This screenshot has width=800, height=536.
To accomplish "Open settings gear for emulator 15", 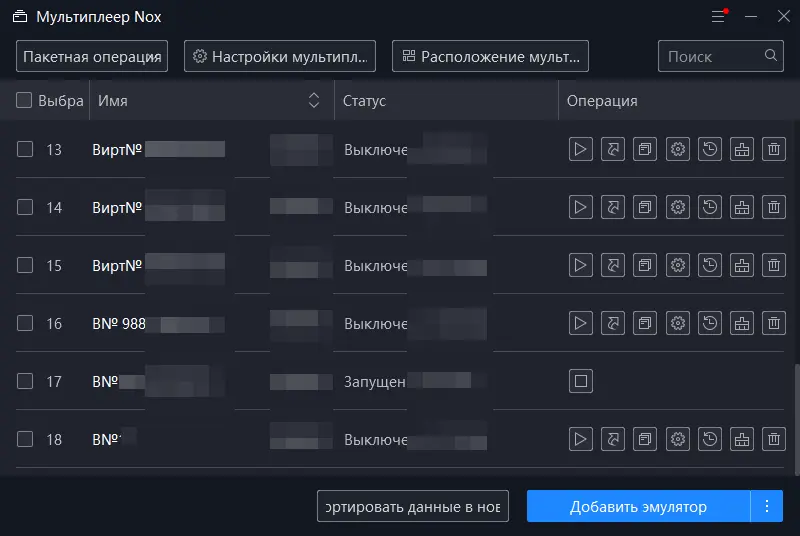I will click(678, 265).
